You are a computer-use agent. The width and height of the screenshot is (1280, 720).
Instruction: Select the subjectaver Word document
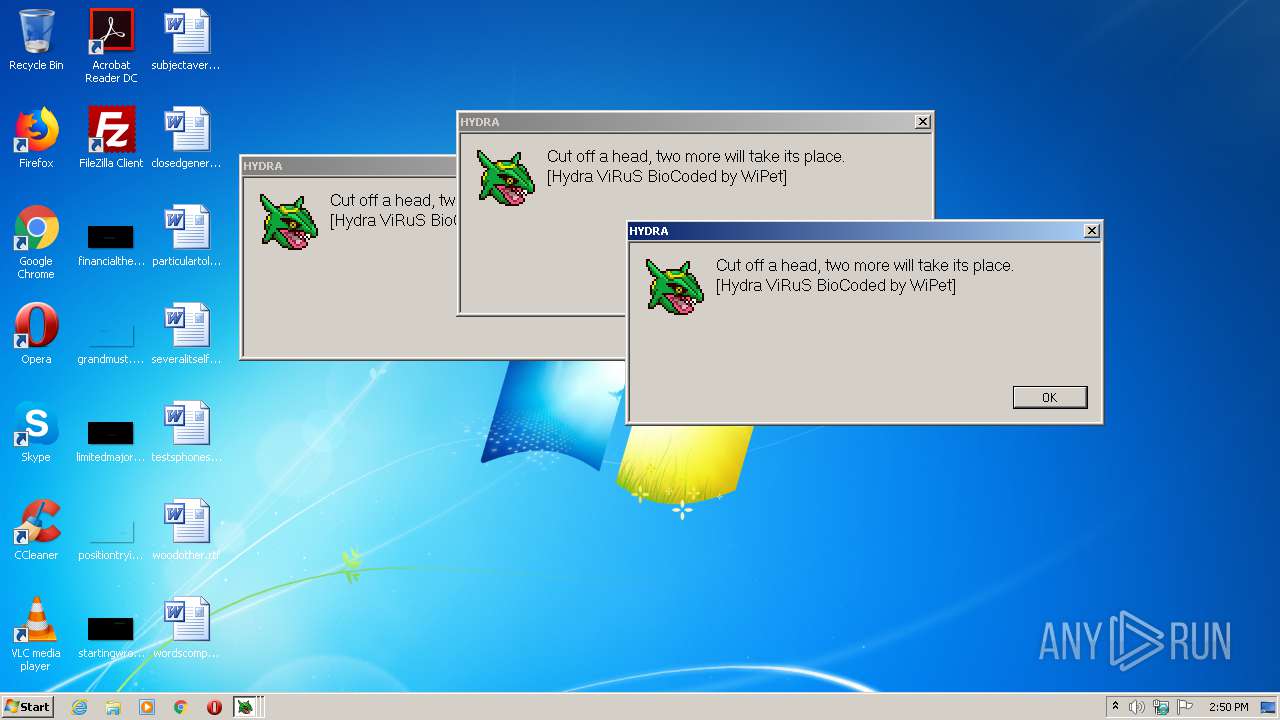pyautogui.click(x=186, y=40)
